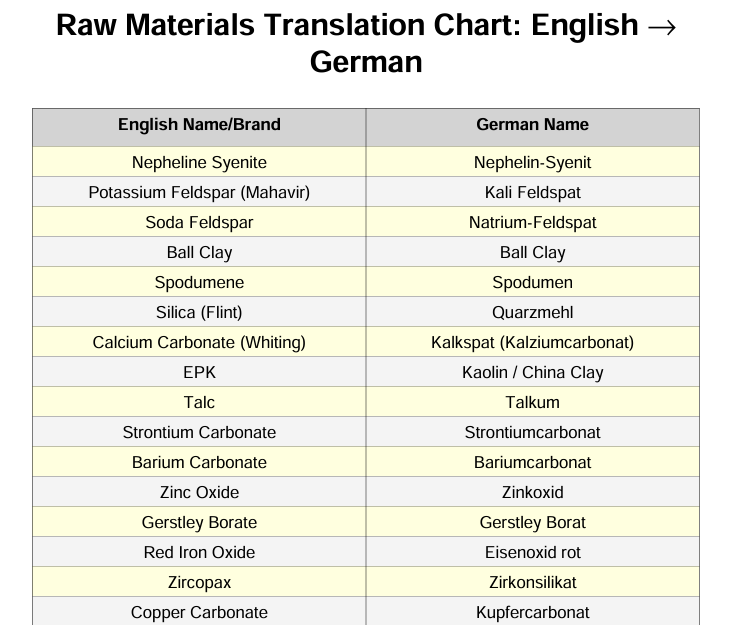Click the 'Gerstley Borate' cell
The image size is (729, 625).
coord(199,522)
